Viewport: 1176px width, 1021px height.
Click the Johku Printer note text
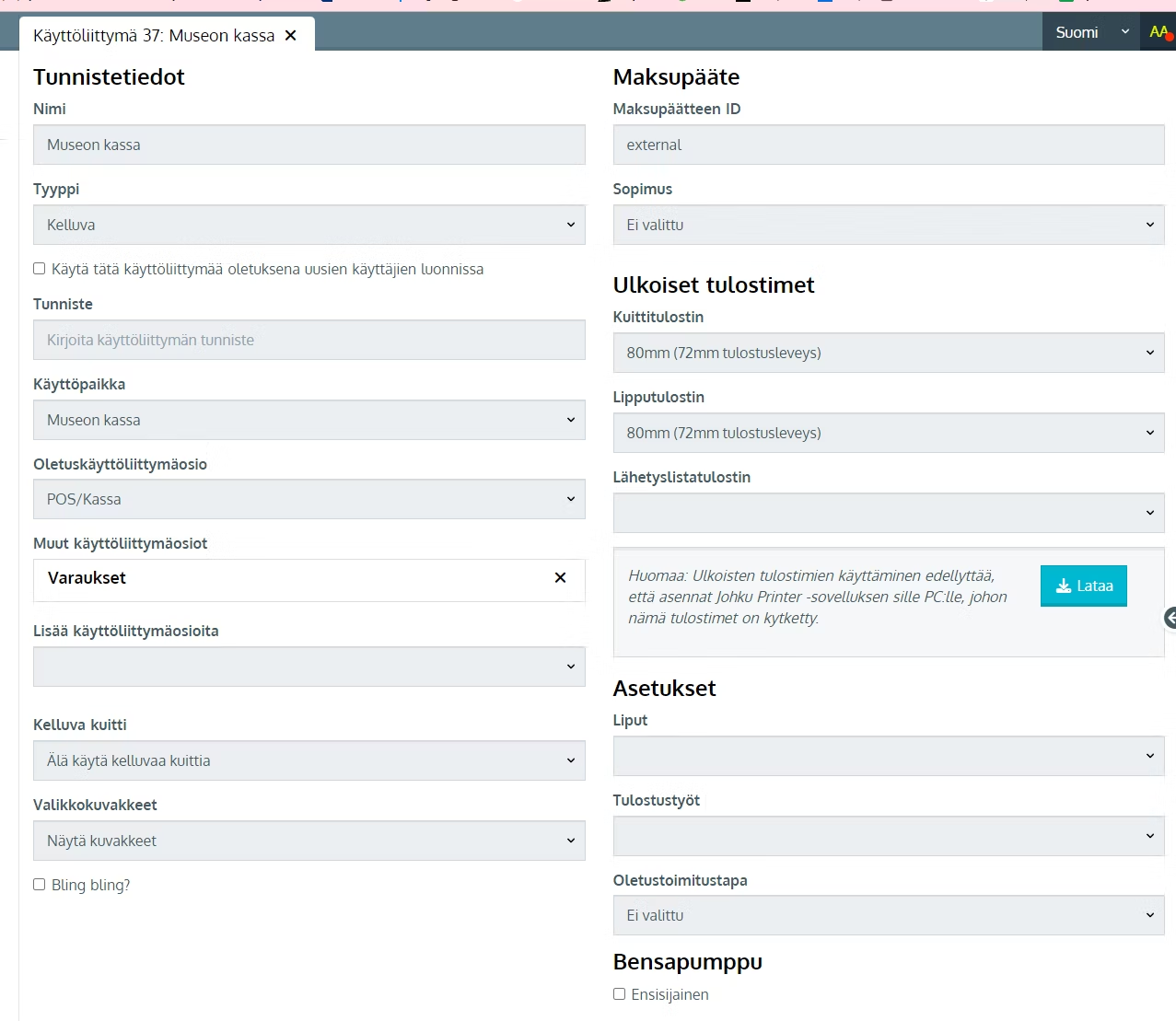818,597
